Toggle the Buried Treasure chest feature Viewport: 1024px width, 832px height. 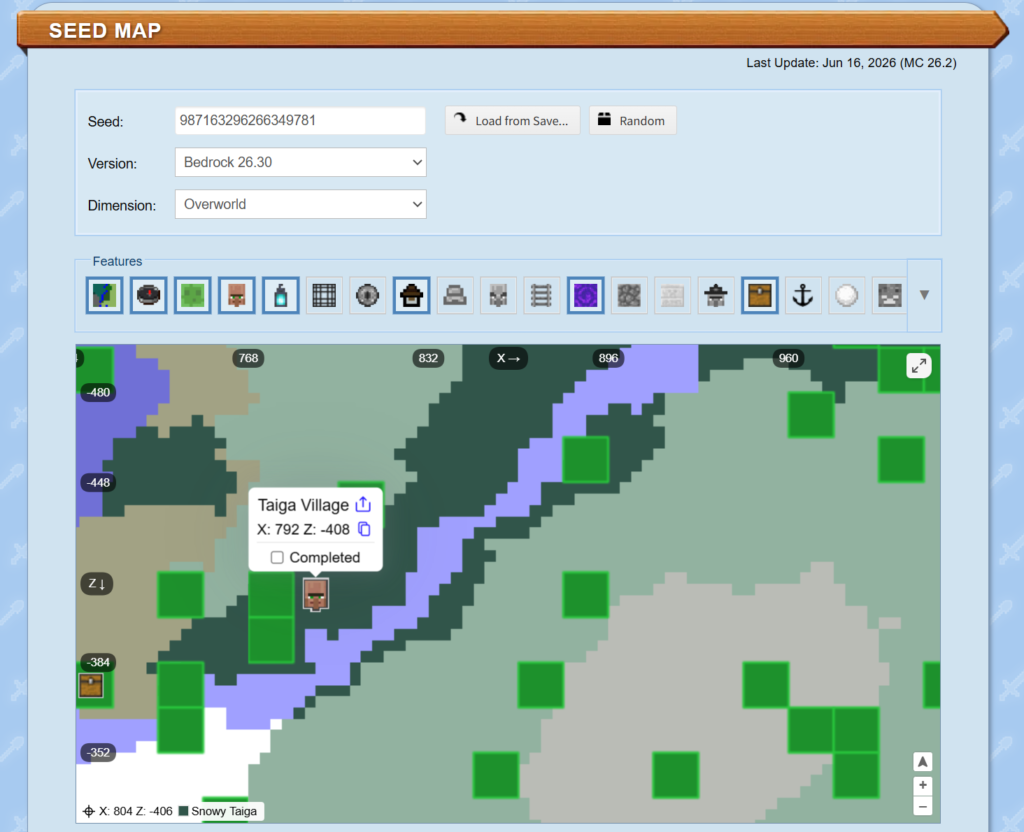760,295
